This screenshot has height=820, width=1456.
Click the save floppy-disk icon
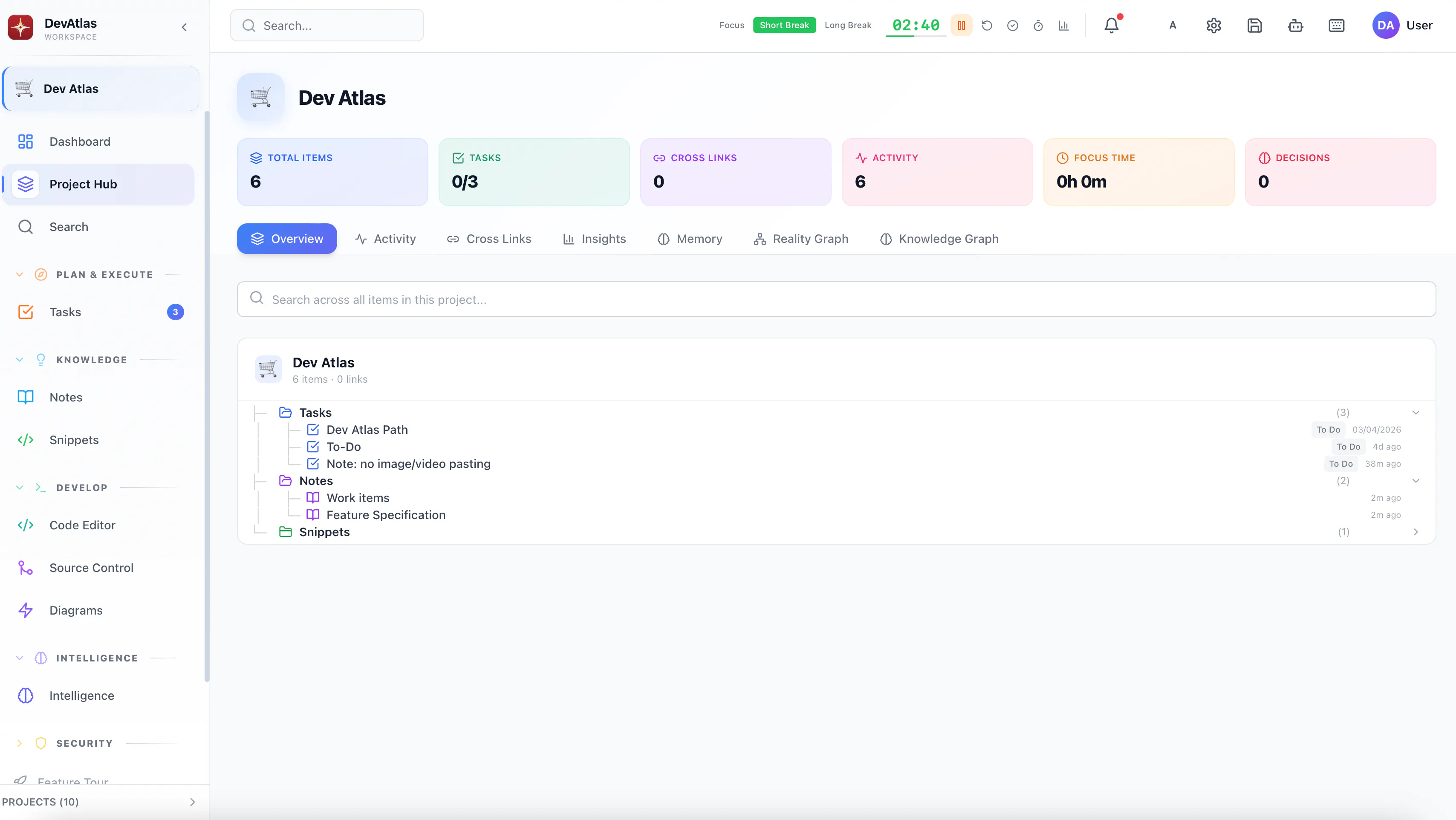(x=1255, y=26)
